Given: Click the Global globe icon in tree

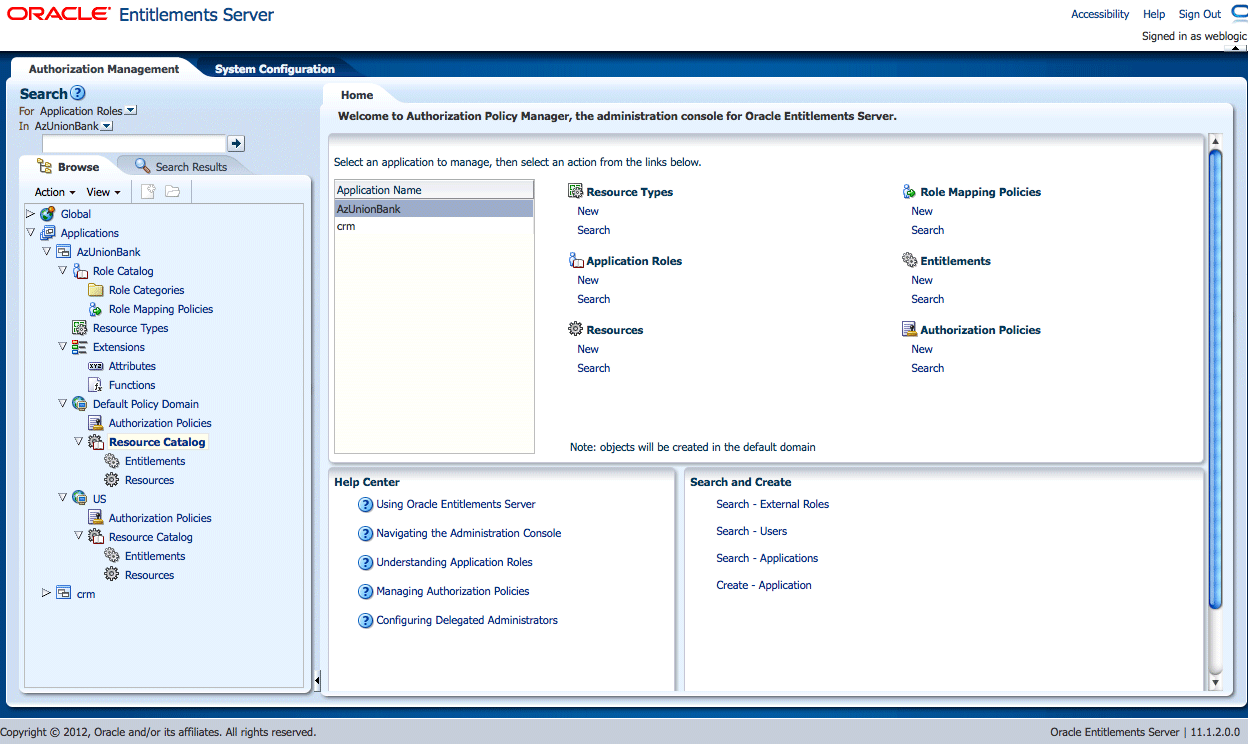Looking at the screenshot, I should pos(48,214).
